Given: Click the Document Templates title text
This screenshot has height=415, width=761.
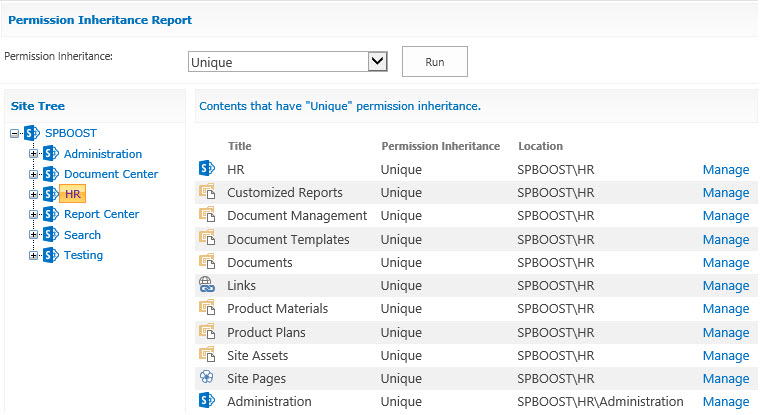Looking at the screenshot, I should click(288, 240).
